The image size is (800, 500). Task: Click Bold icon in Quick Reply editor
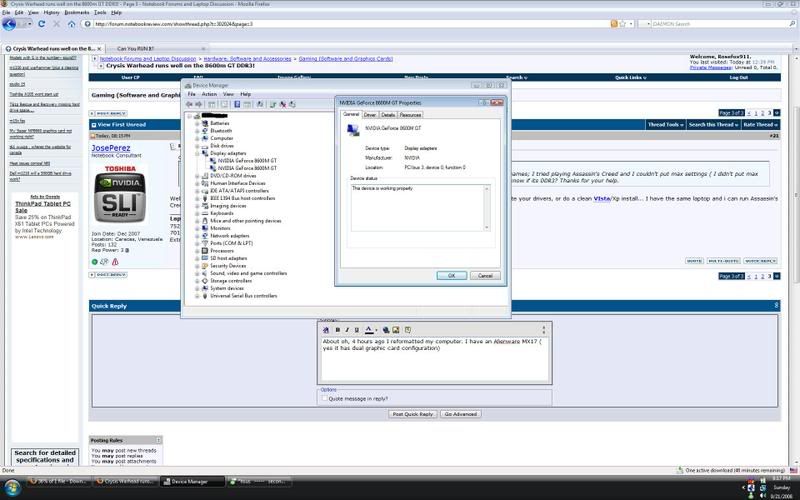[337, 330]
